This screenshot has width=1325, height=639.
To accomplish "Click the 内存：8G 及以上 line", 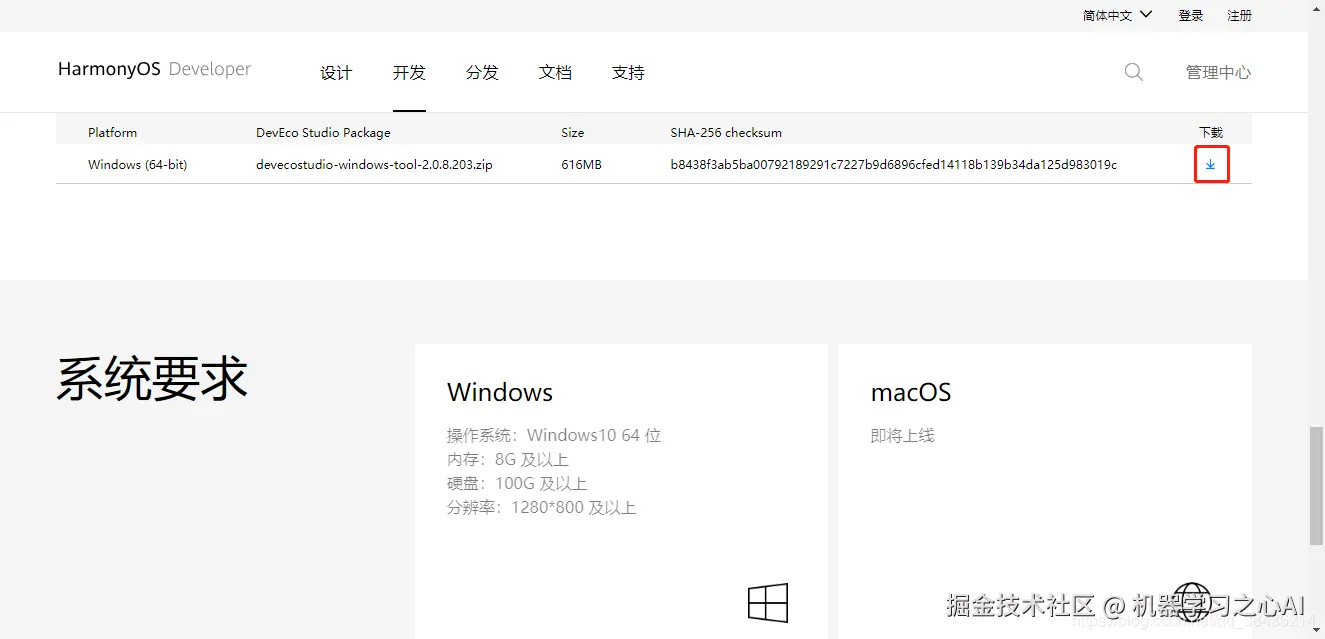I will [x=508, y=459].
